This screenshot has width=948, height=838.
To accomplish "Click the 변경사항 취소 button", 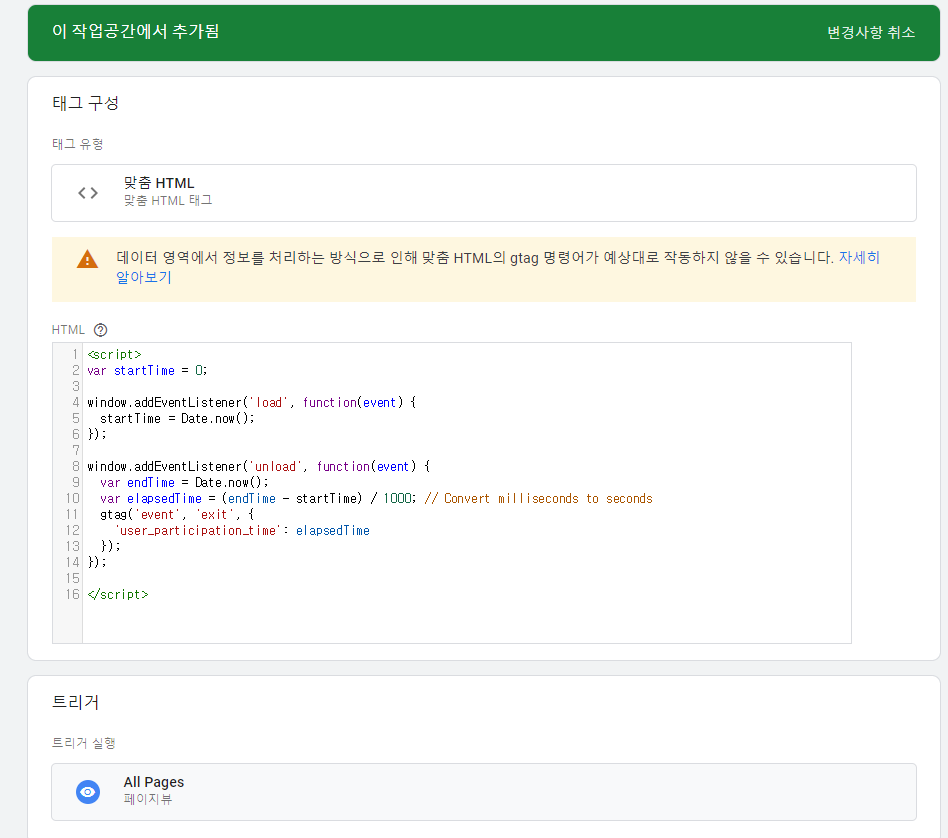I will coord(871,32).
